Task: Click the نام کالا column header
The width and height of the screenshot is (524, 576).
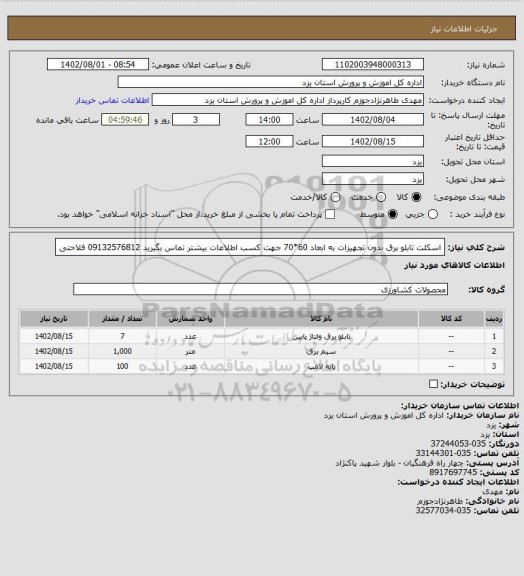Action: tap(321, 318)
